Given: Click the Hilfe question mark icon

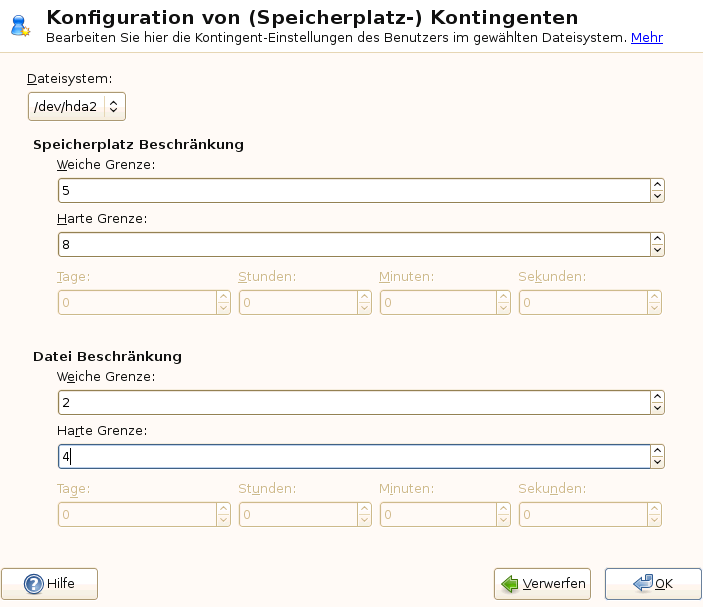Looking at the screenshot, I should [33, 584].
